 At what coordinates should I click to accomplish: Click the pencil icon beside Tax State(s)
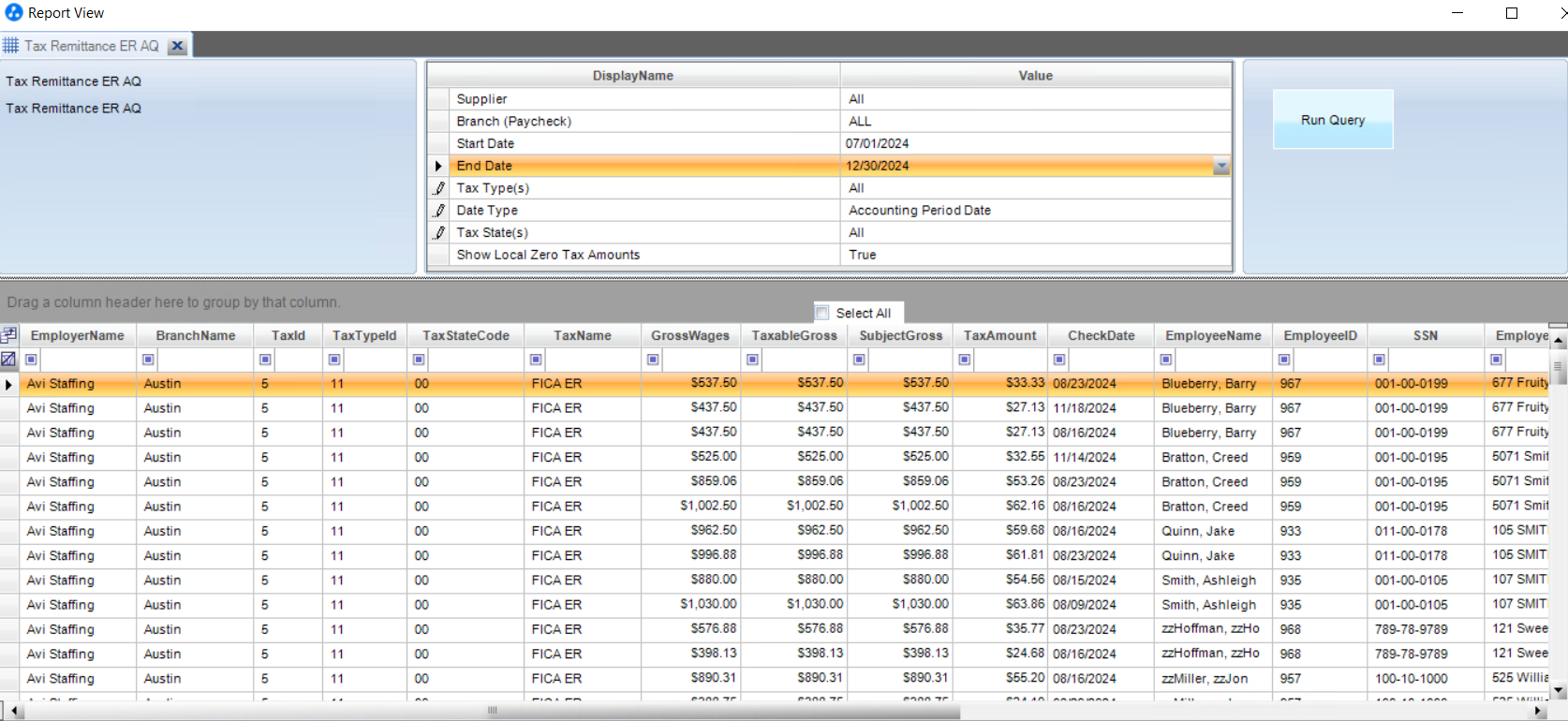click(438, 233)
